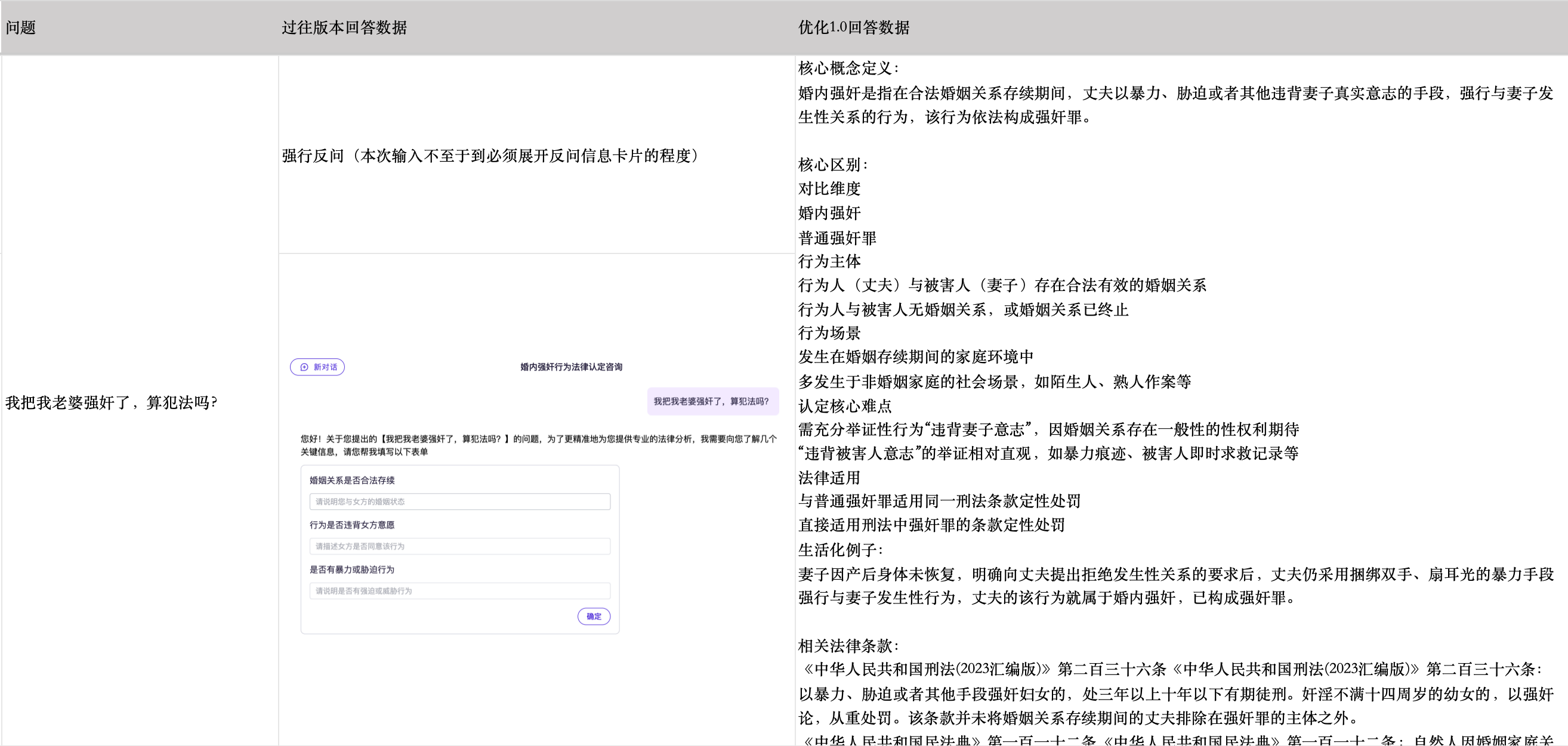
Task: Click the 新对话 plus chat icon
Action: pyautogui.click(x=304, y=367)
